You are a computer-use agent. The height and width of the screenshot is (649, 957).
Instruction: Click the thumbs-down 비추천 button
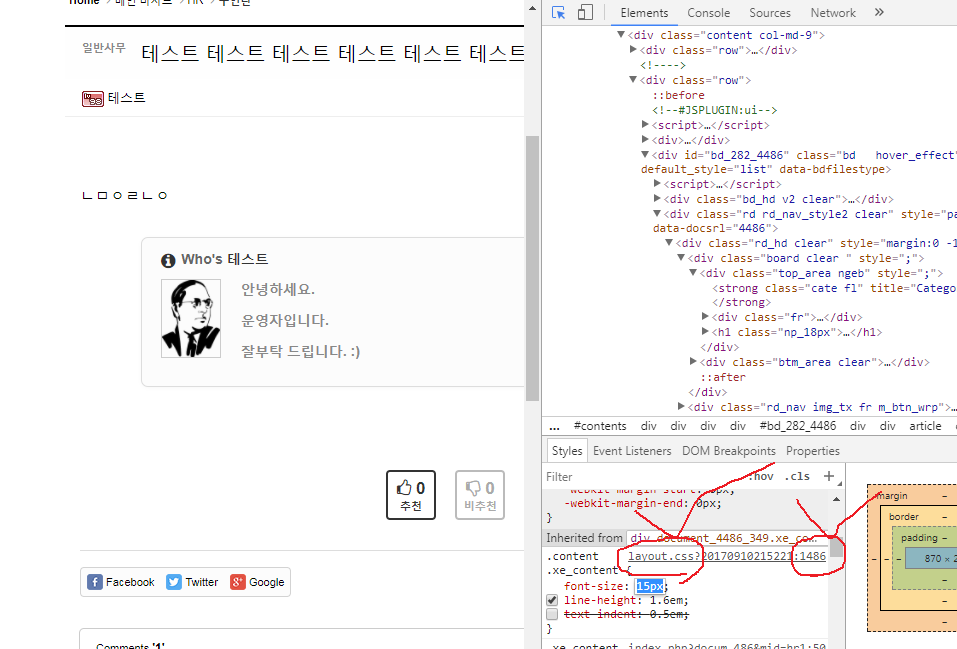(x=480, y=495)
